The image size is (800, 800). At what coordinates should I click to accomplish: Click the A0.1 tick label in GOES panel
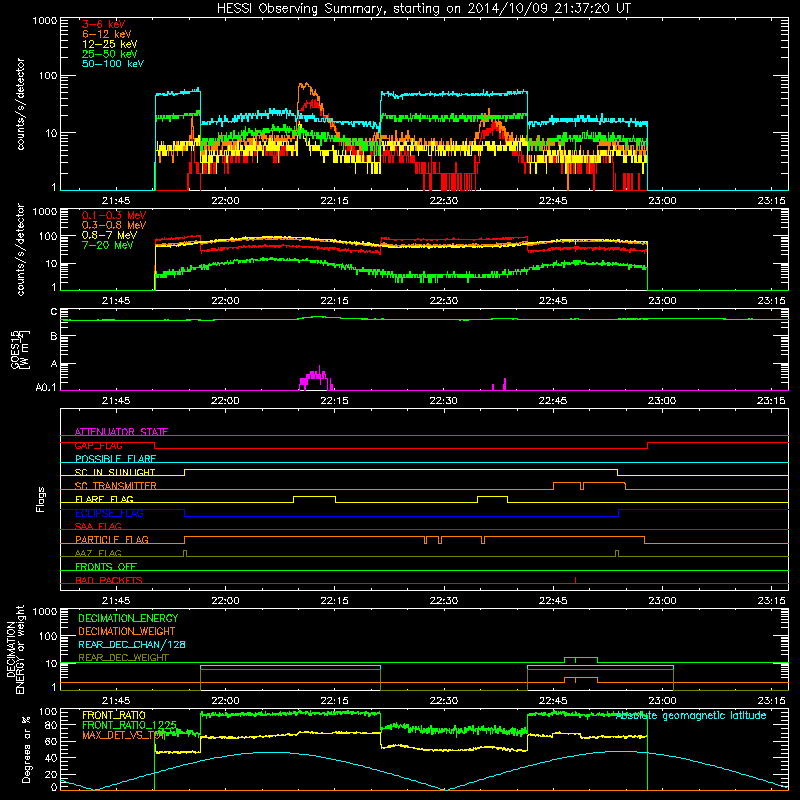pos(46,388)
